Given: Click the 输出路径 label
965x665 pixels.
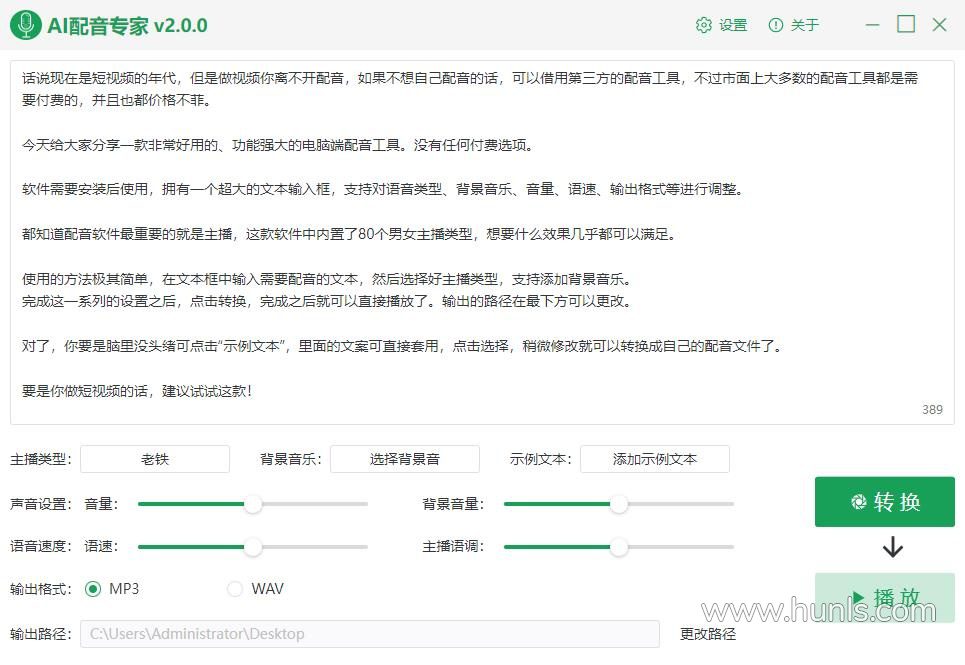Looking at the screenshot, I should 41,634.
